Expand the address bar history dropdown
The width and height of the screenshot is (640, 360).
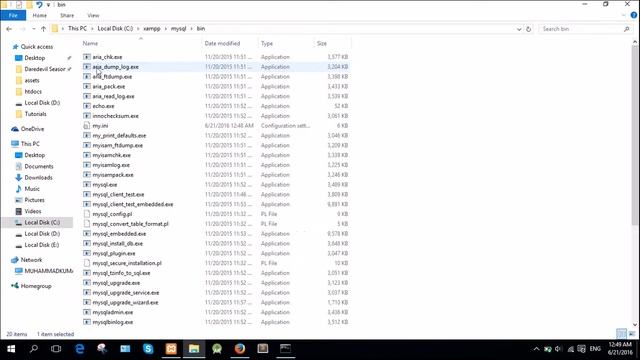point(519,29)
